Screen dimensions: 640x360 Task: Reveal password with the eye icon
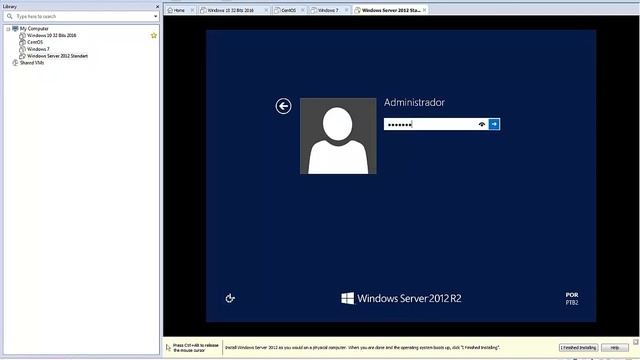[x=482, y=124]
